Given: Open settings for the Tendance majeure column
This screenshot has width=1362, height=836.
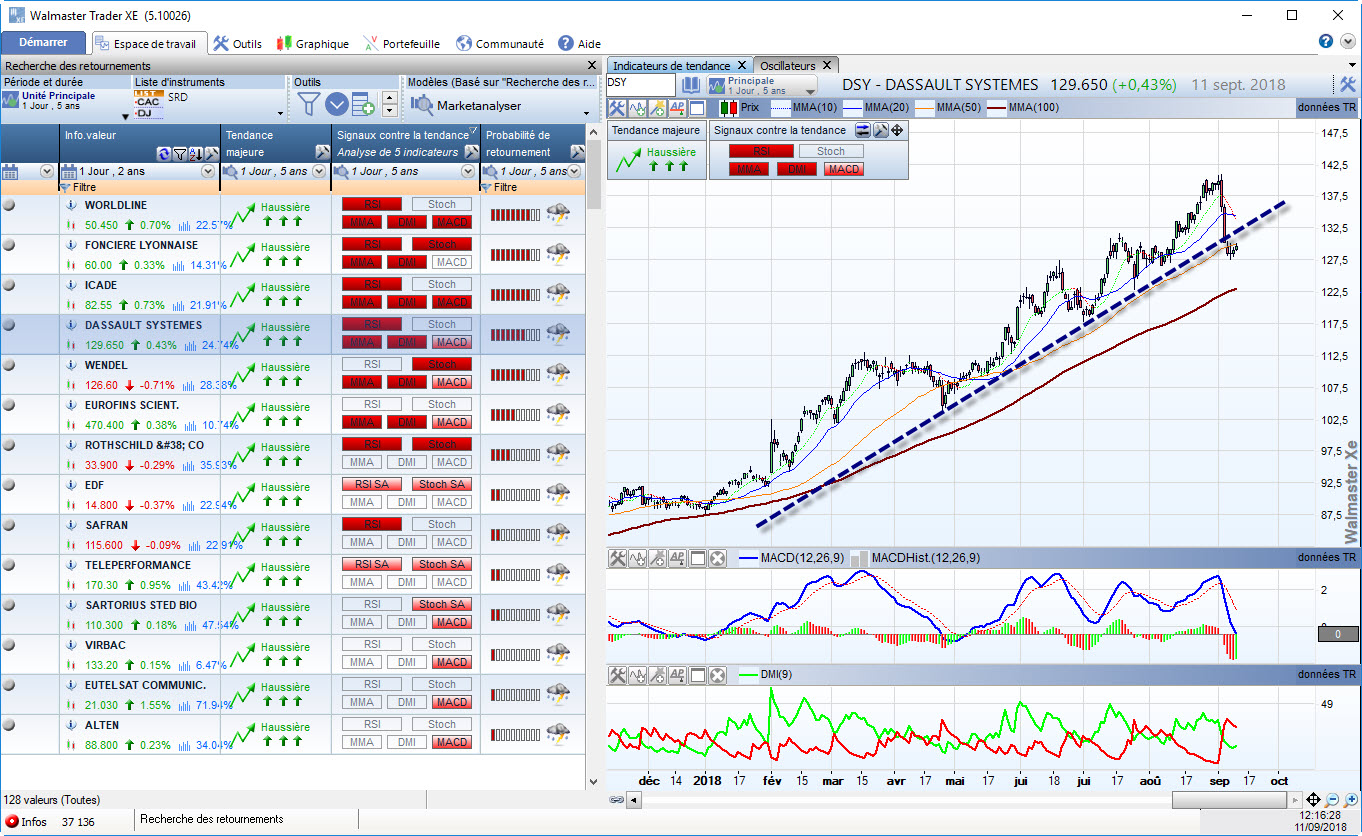Looking at the screenshot, I should [x=322, y=152].
